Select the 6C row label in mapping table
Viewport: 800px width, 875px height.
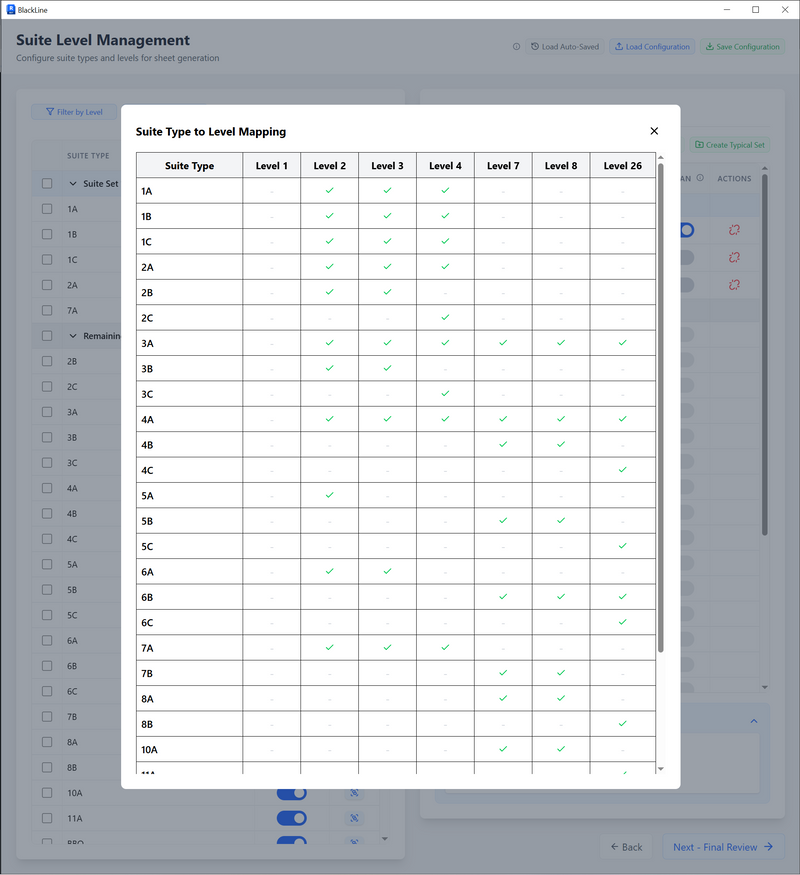coord(147,623)
